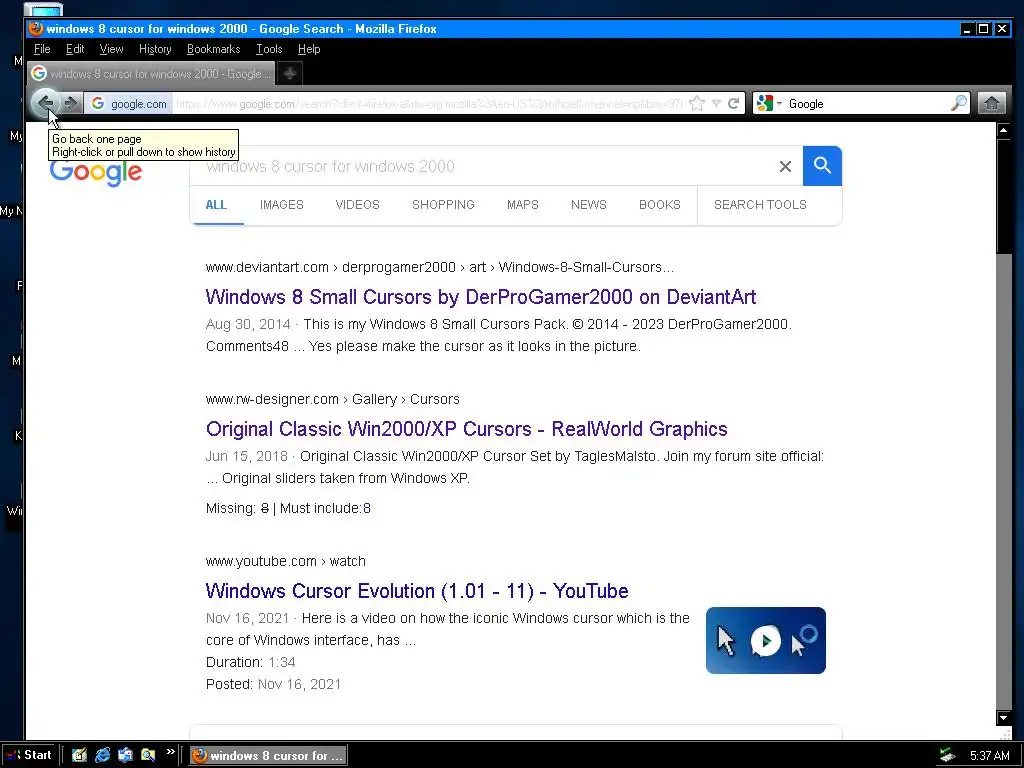This screenshot has width=1024, height=768.
Task: Open the Help menu
Action: click(x=309, y=49)
